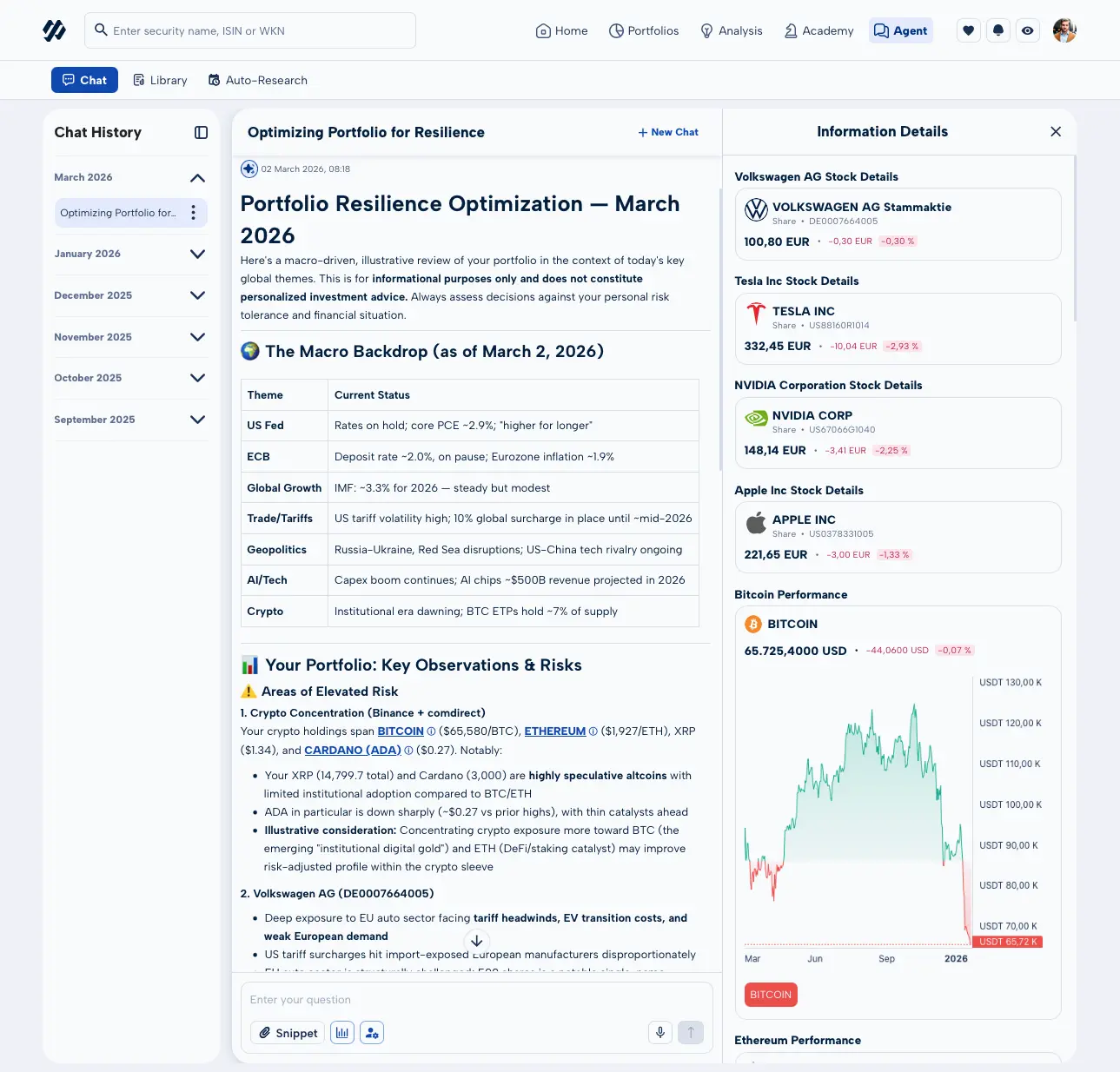The image size is (1120, 1072).
Task: Open the chart insertion tool below the question box
Action: click(342, 1033)
